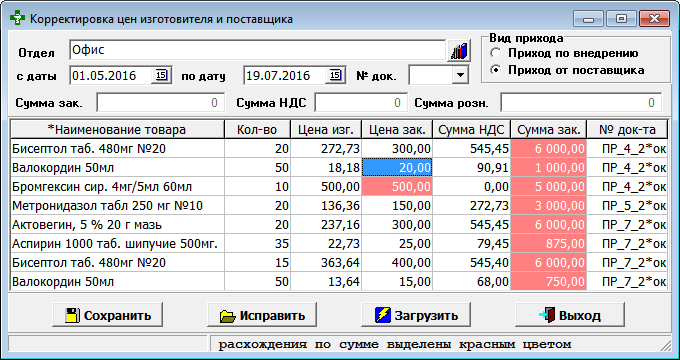Click manufacturer price cell '18,18'
This screenshot has height=360, width=680.
(x=326, y=167)
